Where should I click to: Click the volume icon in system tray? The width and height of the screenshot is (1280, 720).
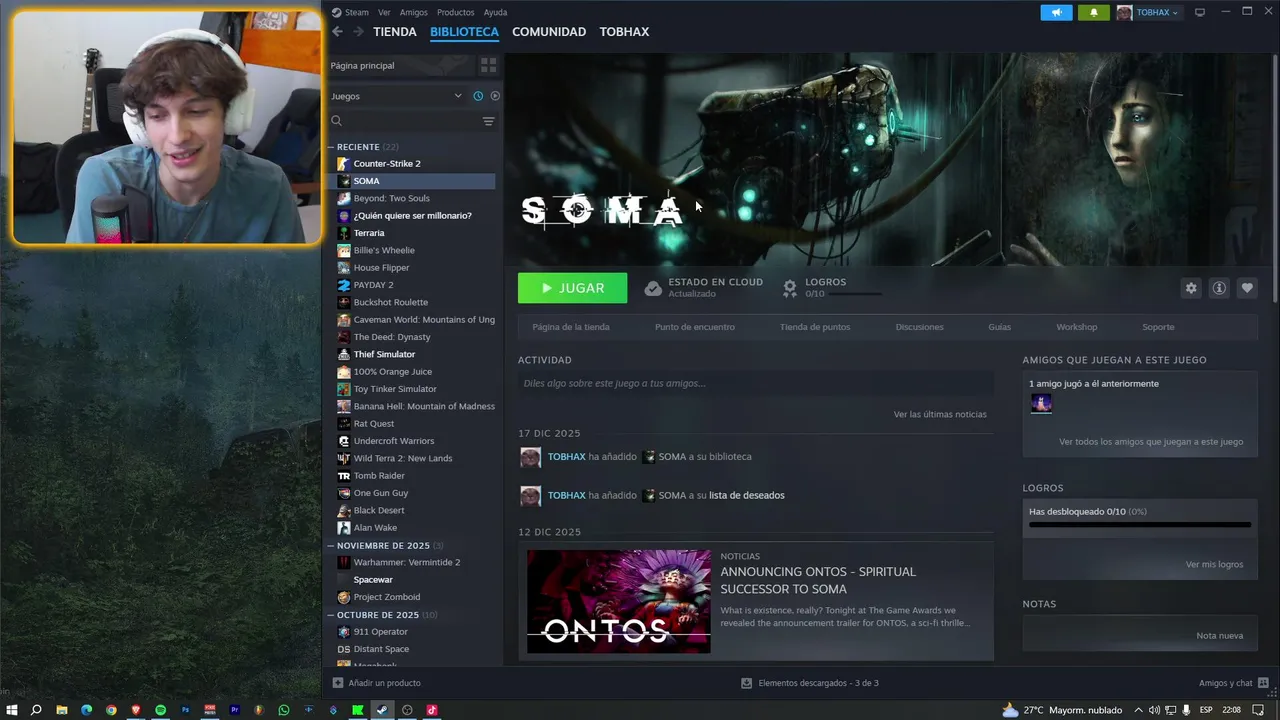click(x=1154, y=710)
